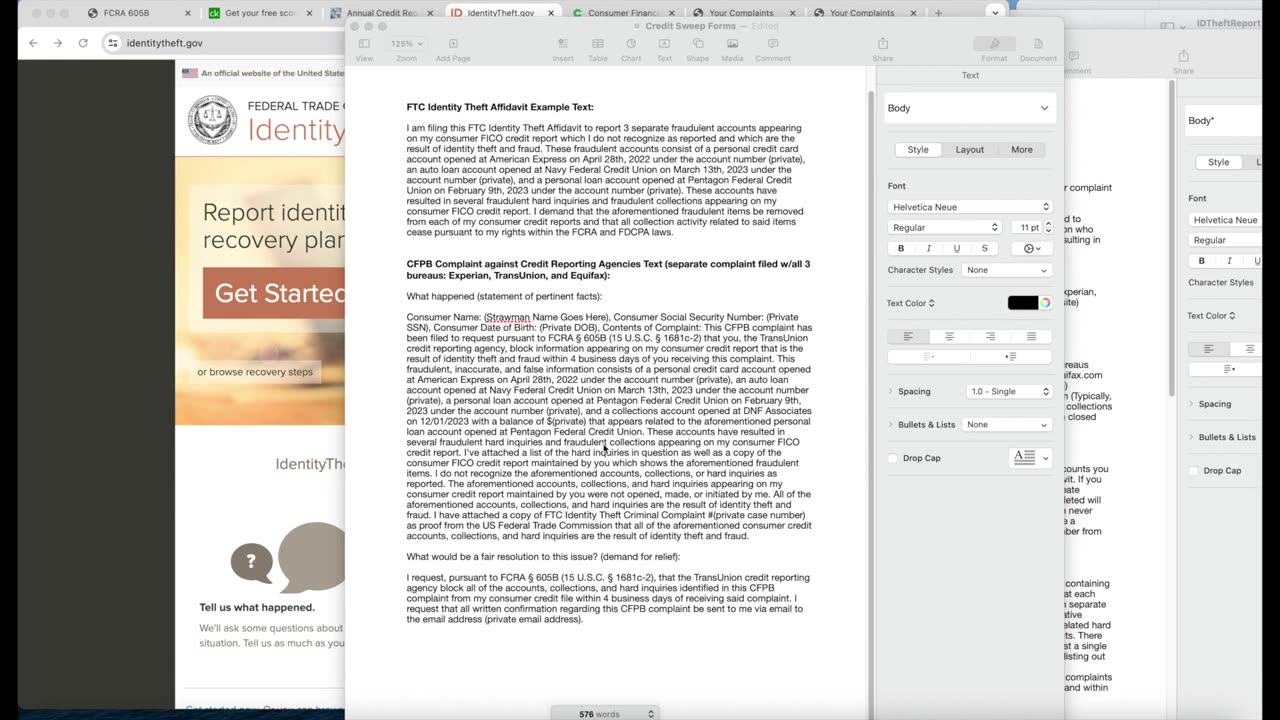The image size is (1280, 720).
Task: Click the Comment toolbar icon
Action: click(772, 44)
